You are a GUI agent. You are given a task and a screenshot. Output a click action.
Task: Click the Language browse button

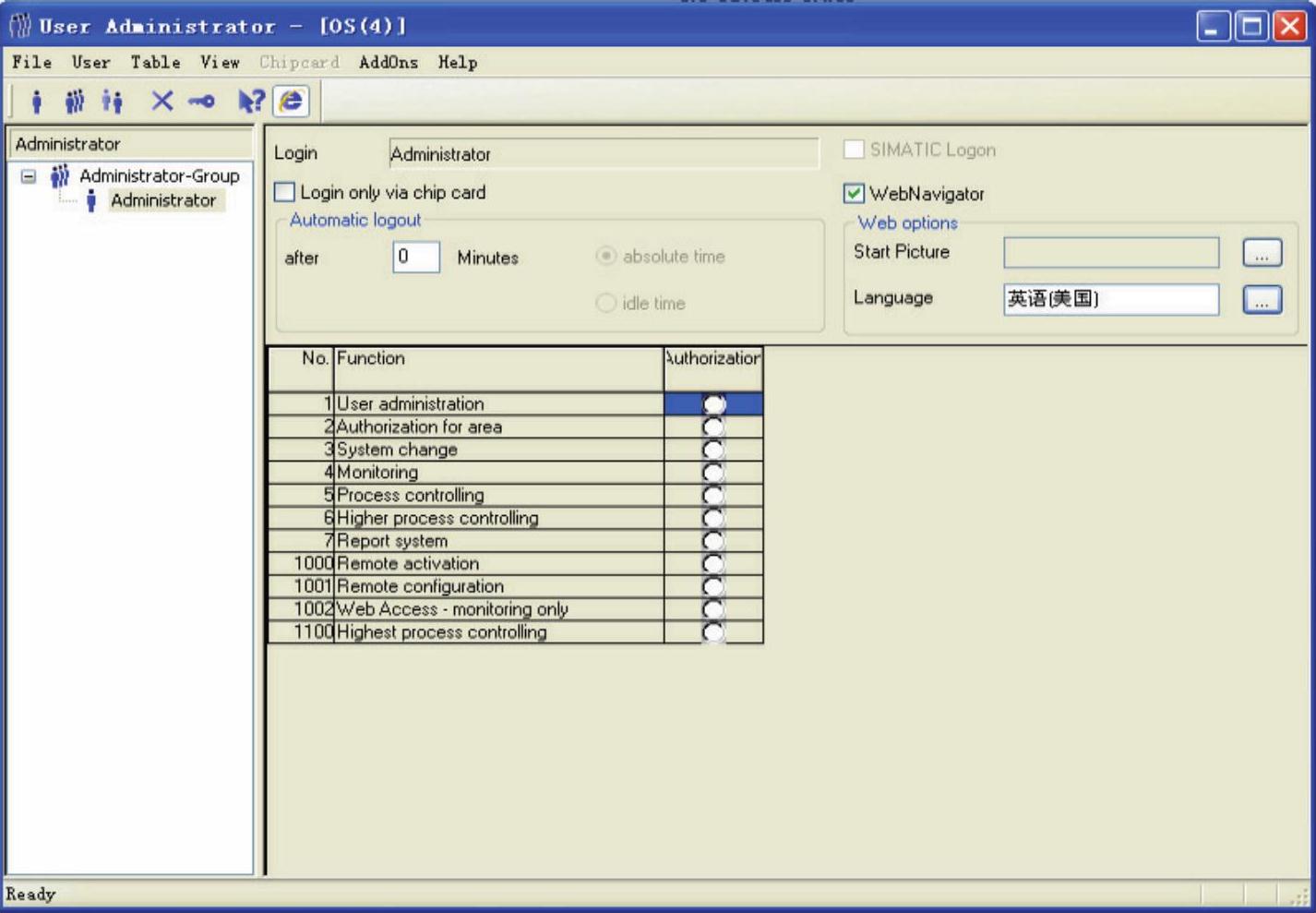(1262, 299)
